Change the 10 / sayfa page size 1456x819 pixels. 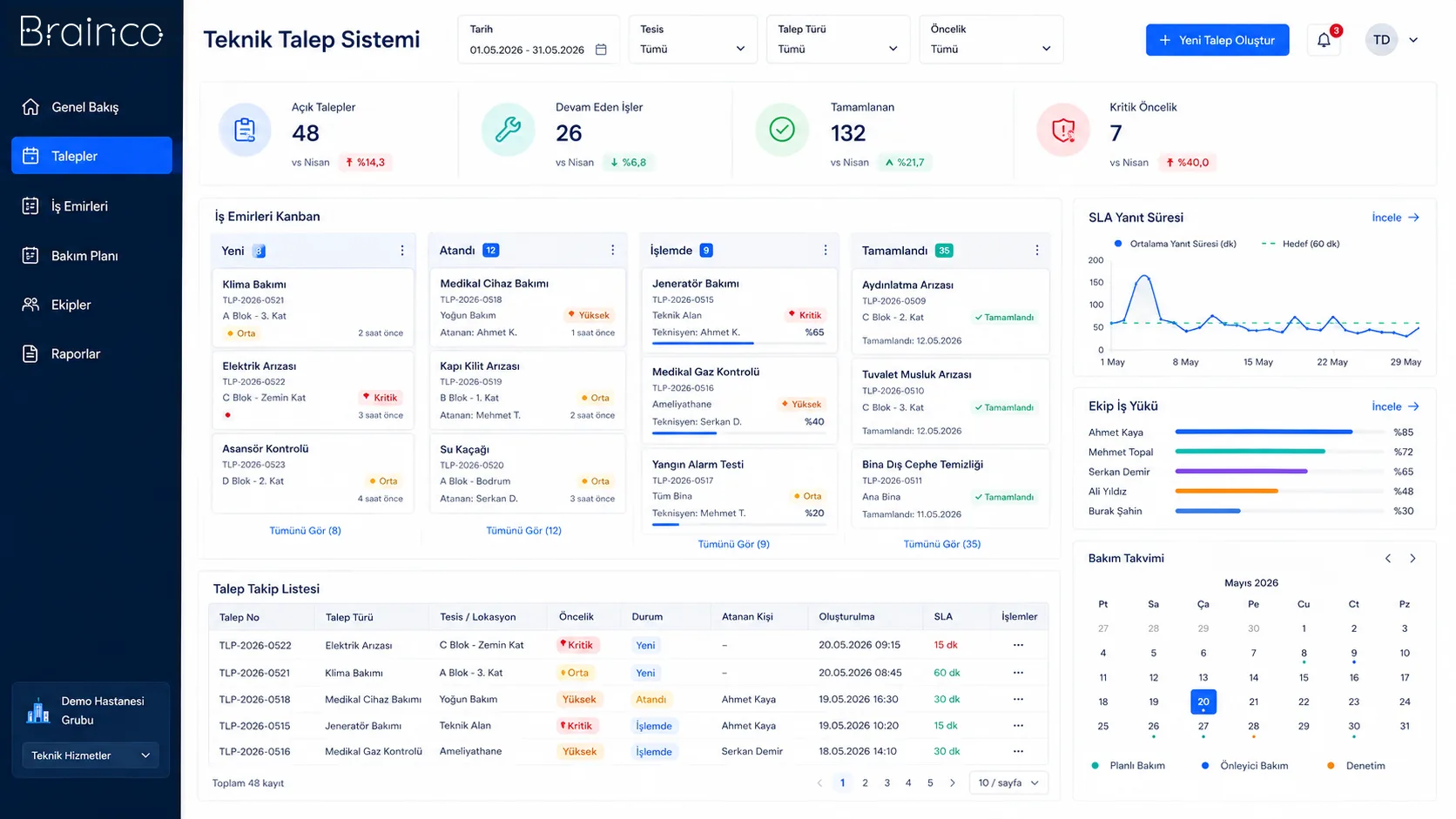[x=1008, y=783]
